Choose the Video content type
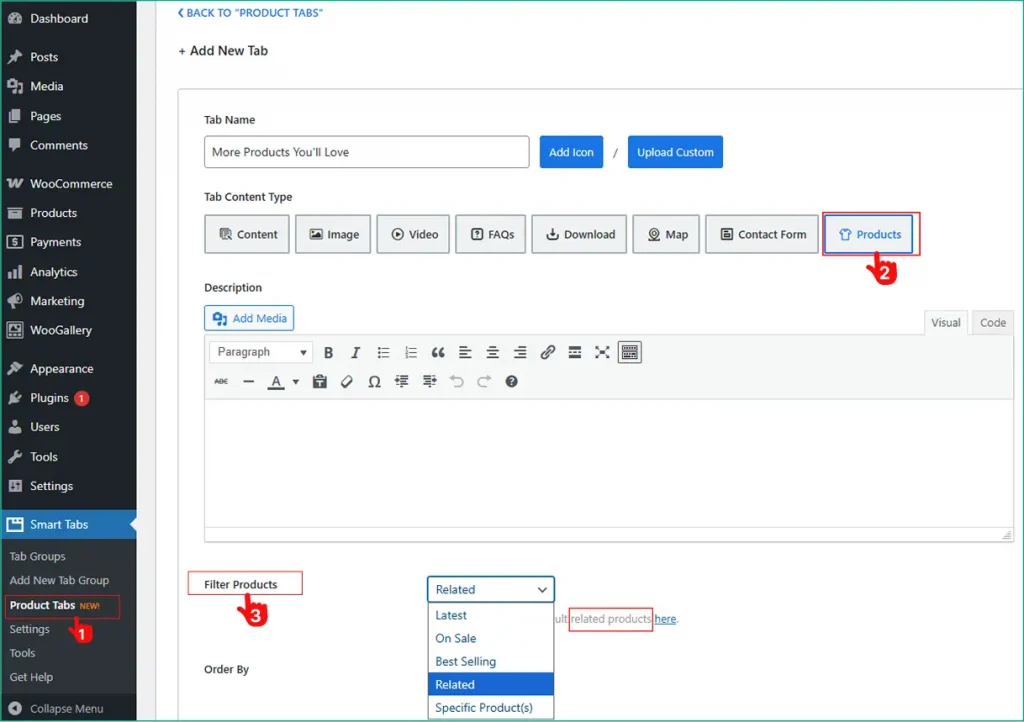This screenshot has height=722, width=1024. pyautogui.click(x=413, y=234)
